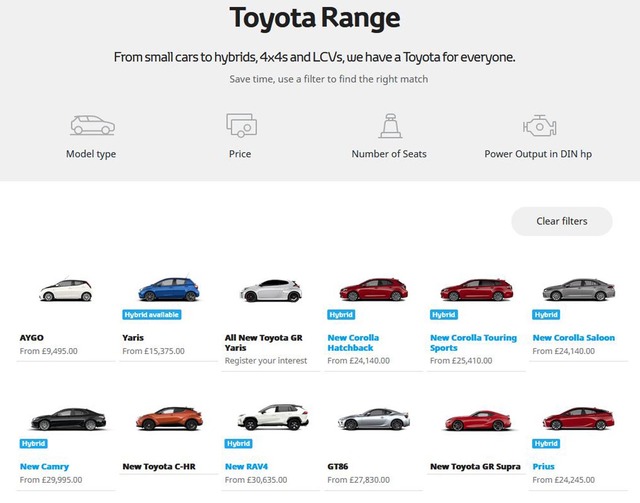
Task: Open the New Toyota C-HR title
Action: 159,466
